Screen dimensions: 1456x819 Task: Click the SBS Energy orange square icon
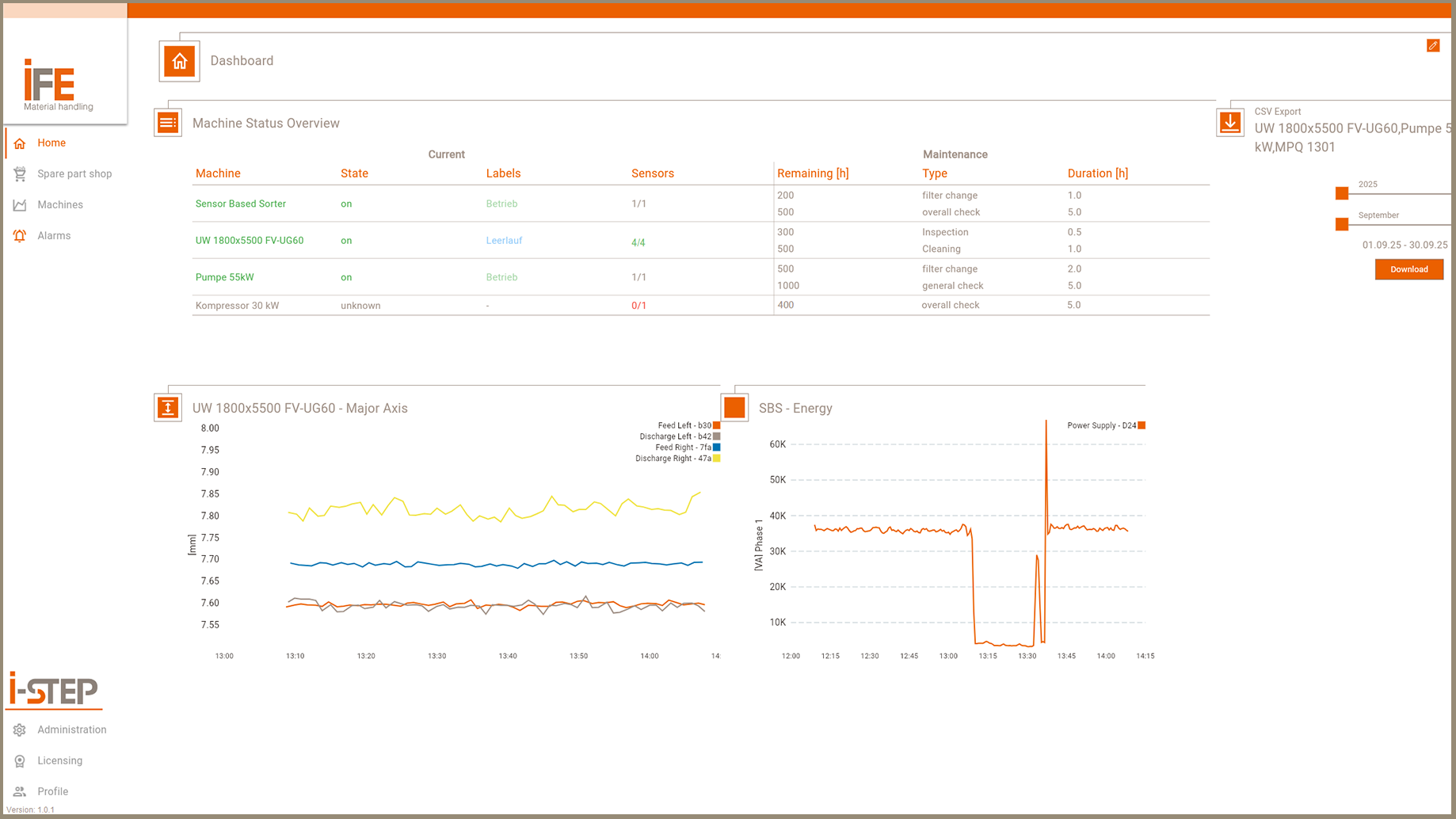pos(734,408)
